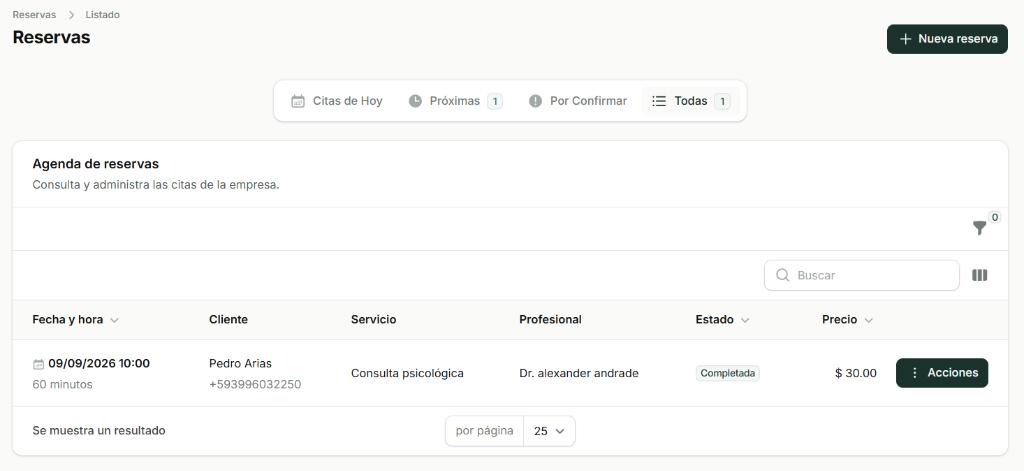Switch to Citas de Hoy tab
Image resolution: width=1024 pixels, height=471 pixels.
(337, 101)
